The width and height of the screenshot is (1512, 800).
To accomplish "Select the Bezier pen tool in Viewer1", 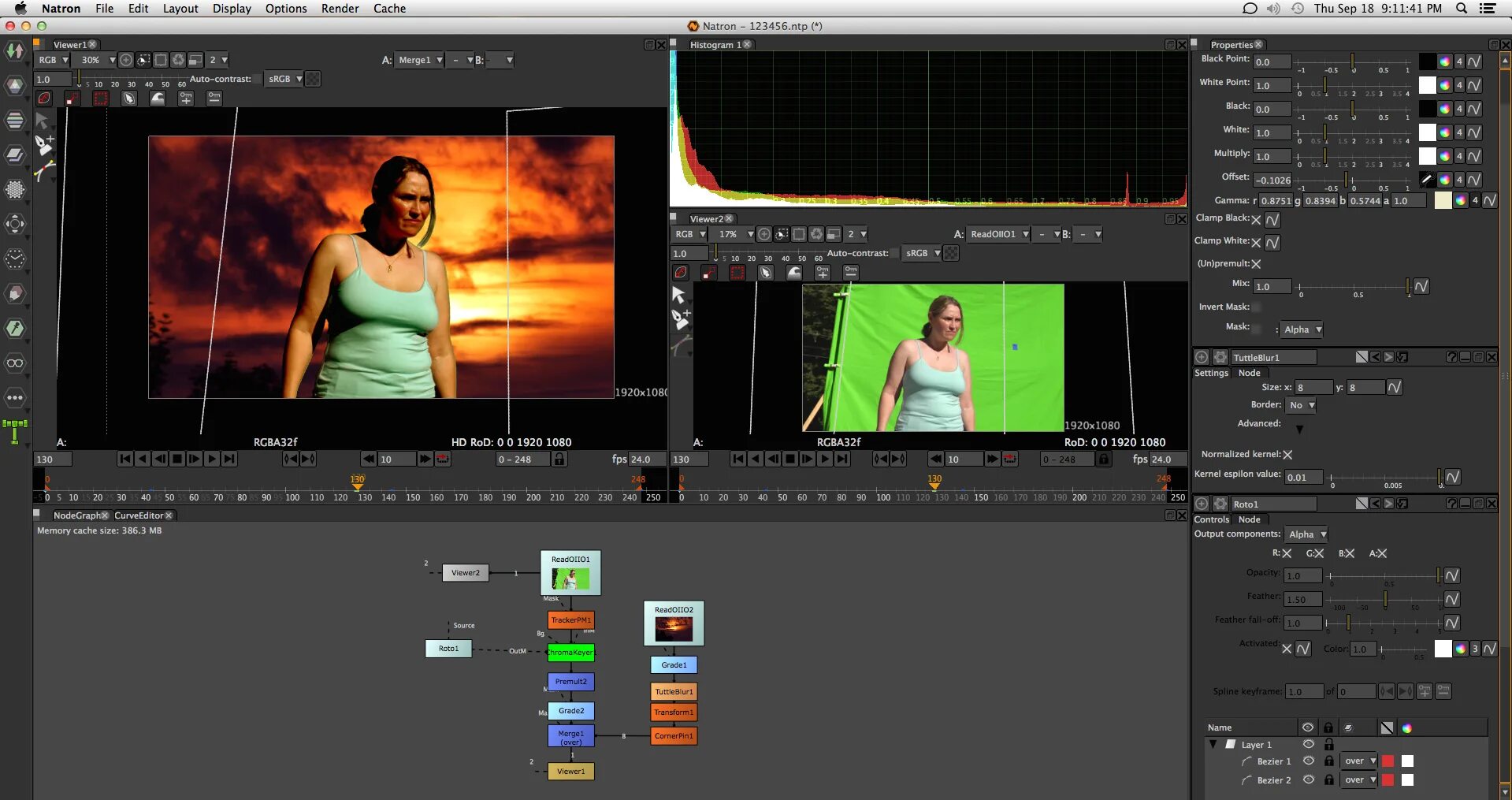I will 44,145.
